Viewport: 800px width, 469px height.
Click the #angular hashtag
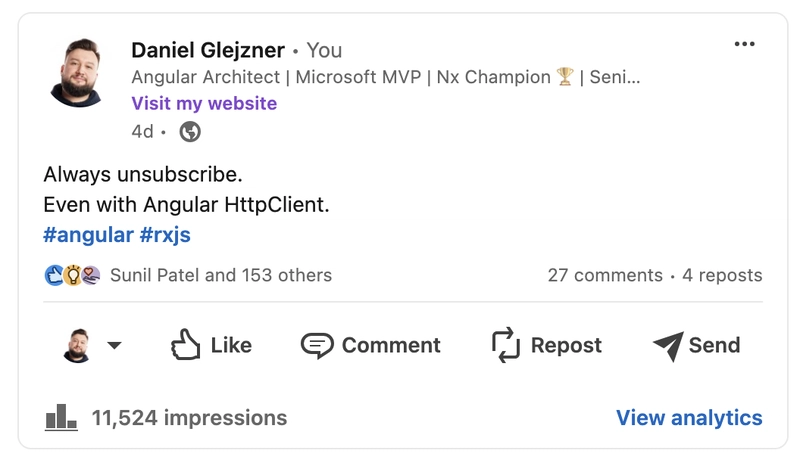coord(88,235)
